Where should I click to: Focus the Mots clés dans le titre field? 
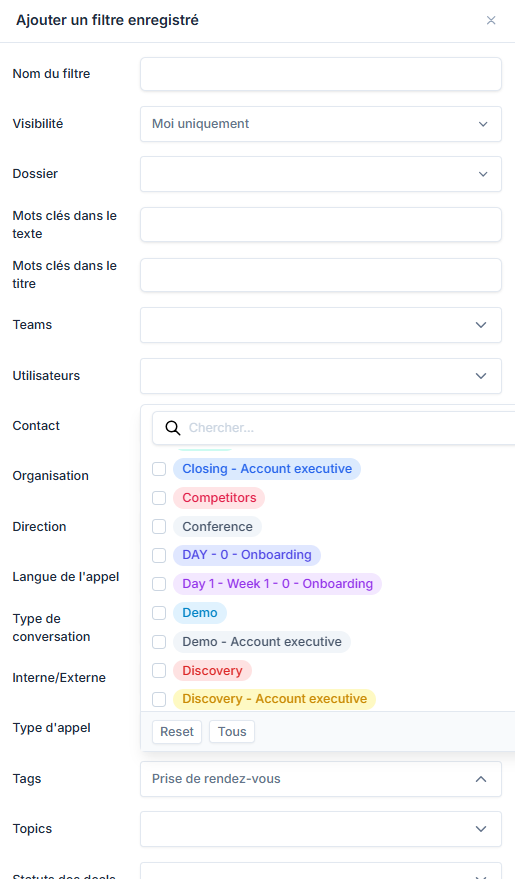point(321,275)
